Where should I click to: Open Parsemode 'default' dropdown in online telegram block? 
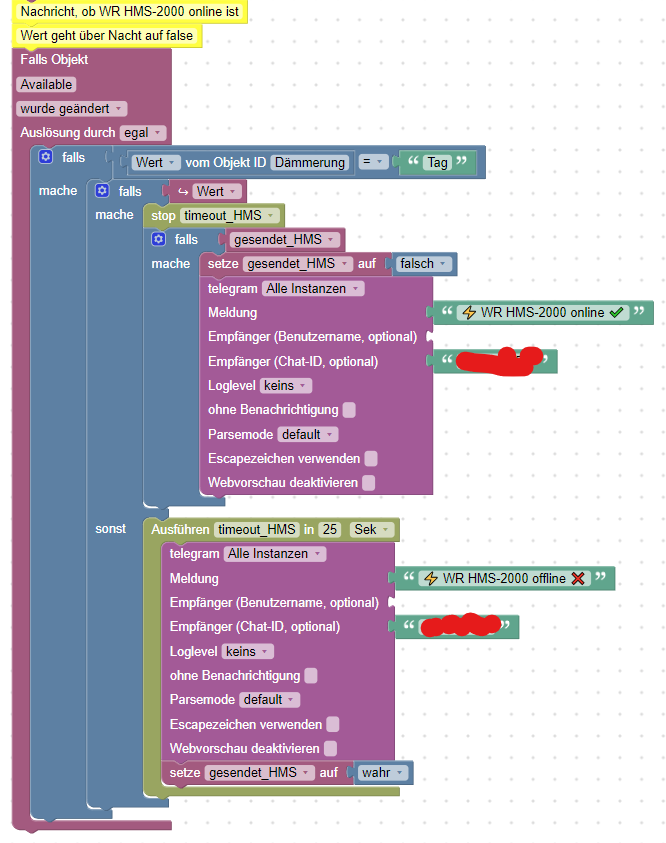pyautogui.click(x=307, y=434)
